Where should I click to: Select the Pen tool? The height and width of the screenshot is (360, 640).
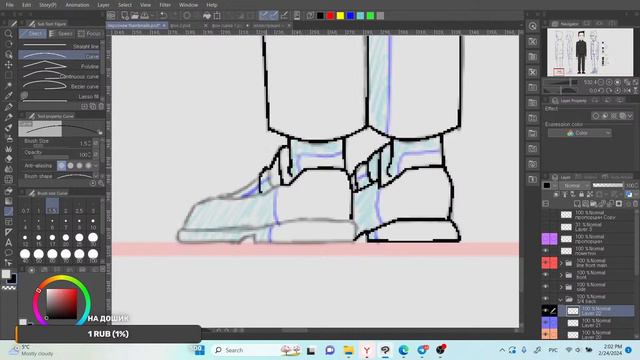[8, 107]
